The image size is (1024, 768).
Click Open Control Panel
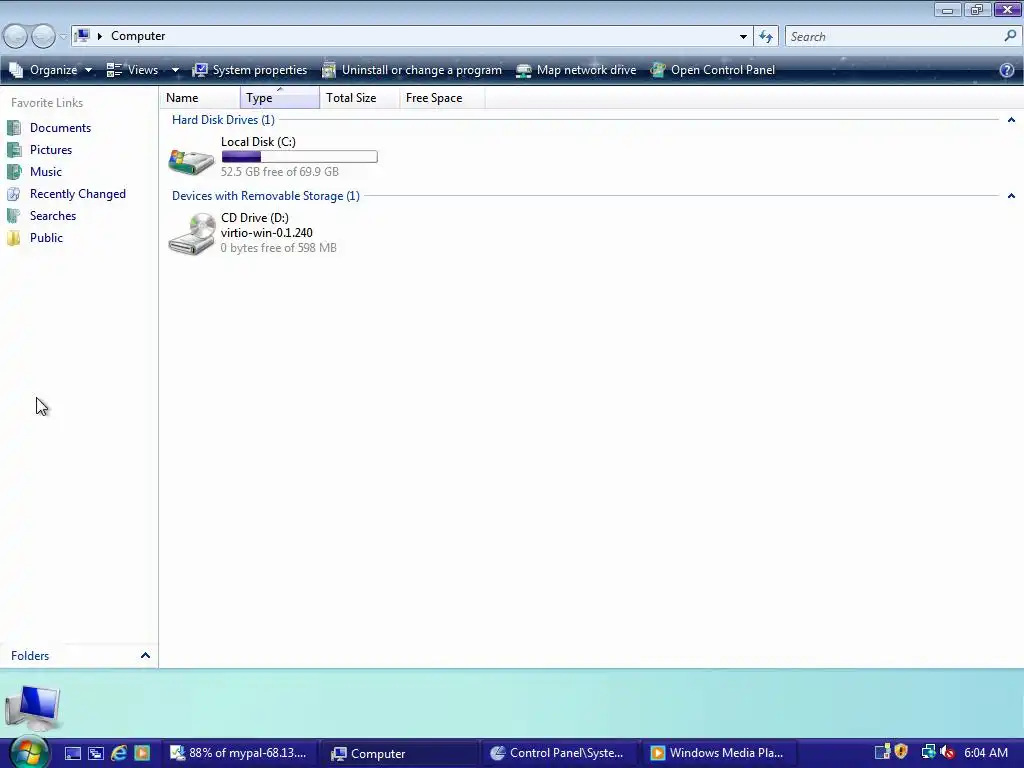(x=712, y=70)
